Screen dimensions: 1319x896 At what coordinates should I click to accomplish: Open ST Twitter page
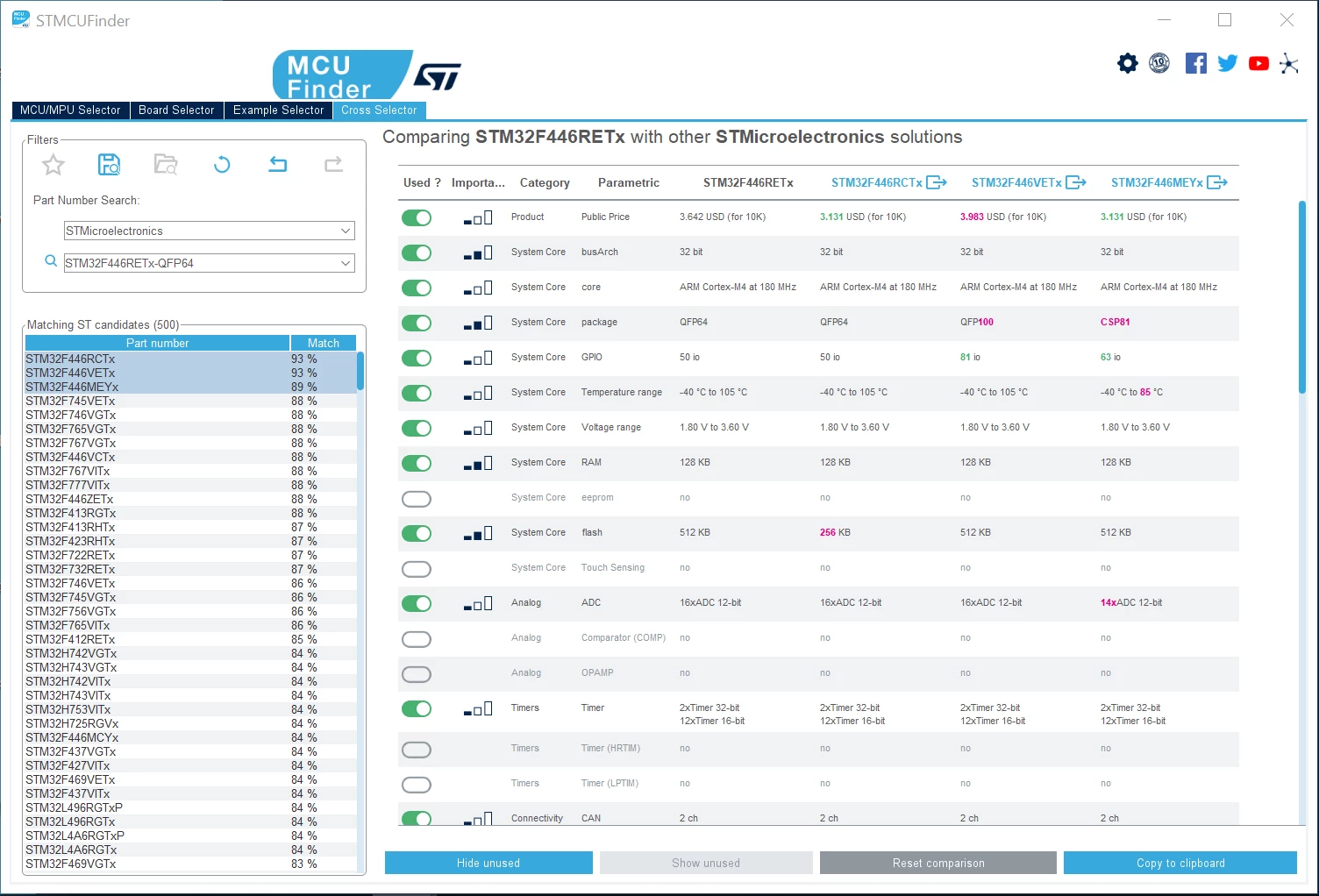(1227, 63)
